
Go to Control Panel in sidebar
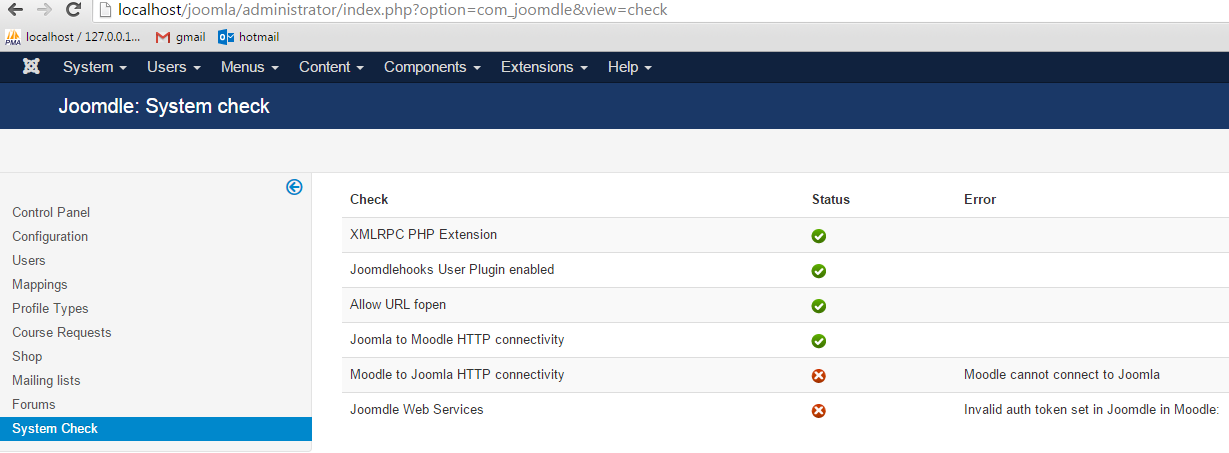click(51, 212)
